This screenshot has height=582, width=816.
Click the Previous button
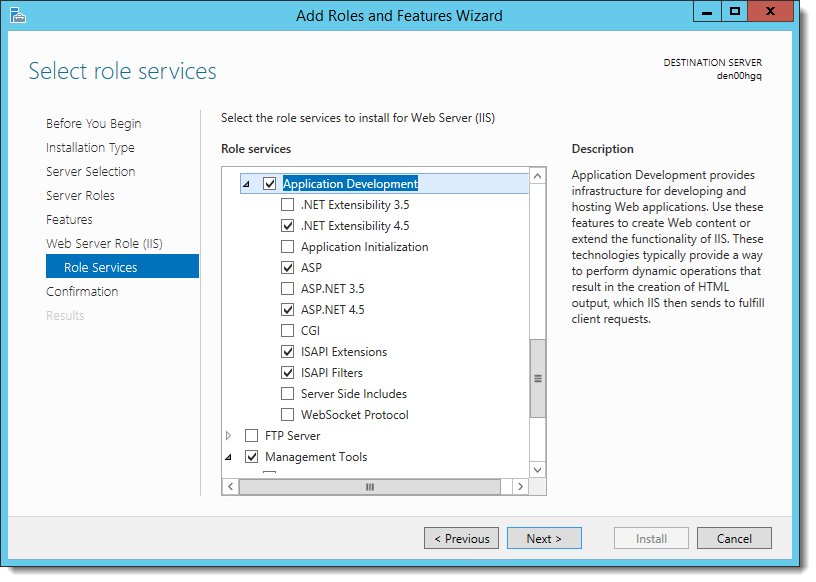[461, 538]
